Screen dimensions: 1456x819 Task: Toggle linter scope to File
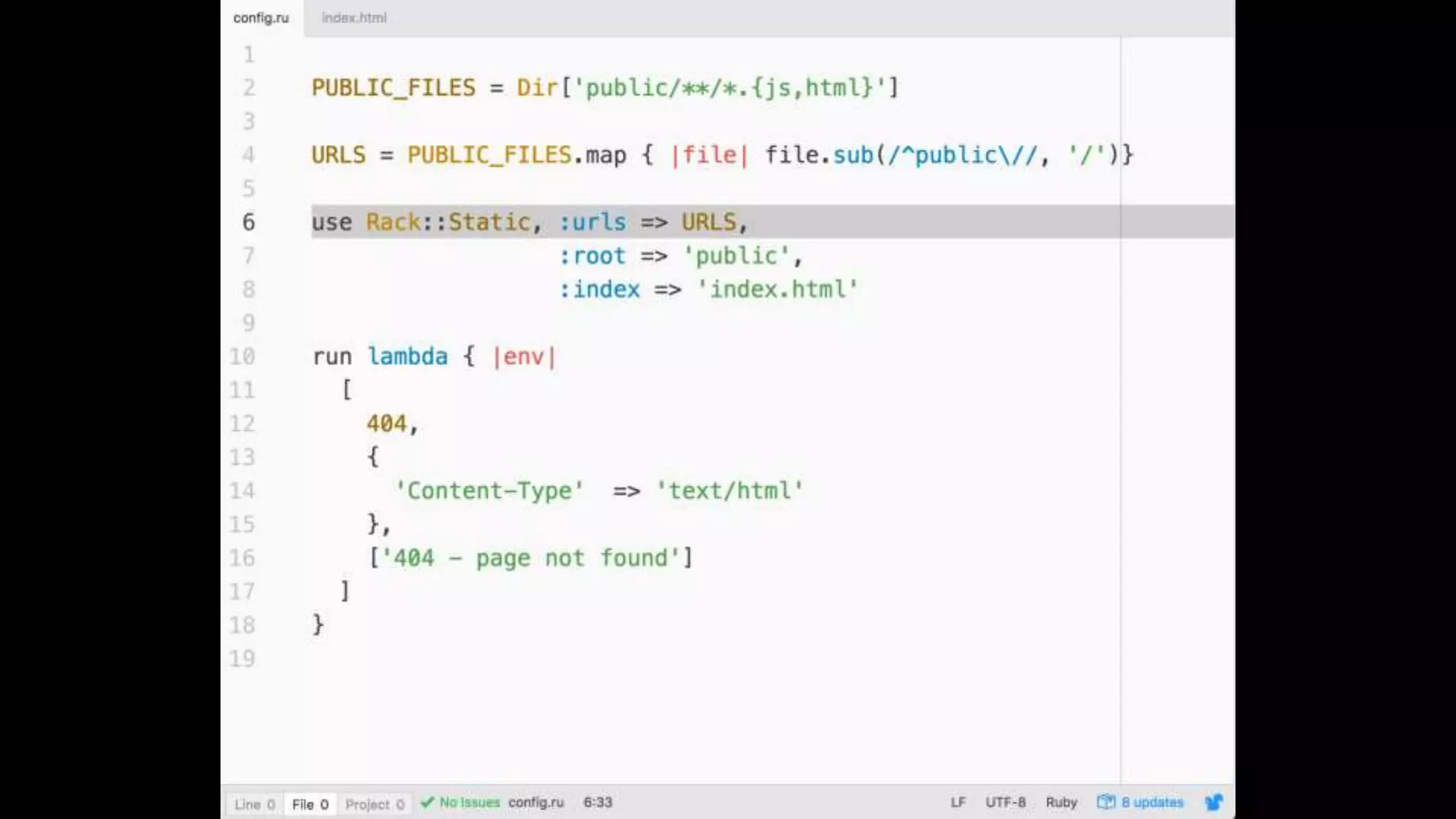tap(310, 804)
